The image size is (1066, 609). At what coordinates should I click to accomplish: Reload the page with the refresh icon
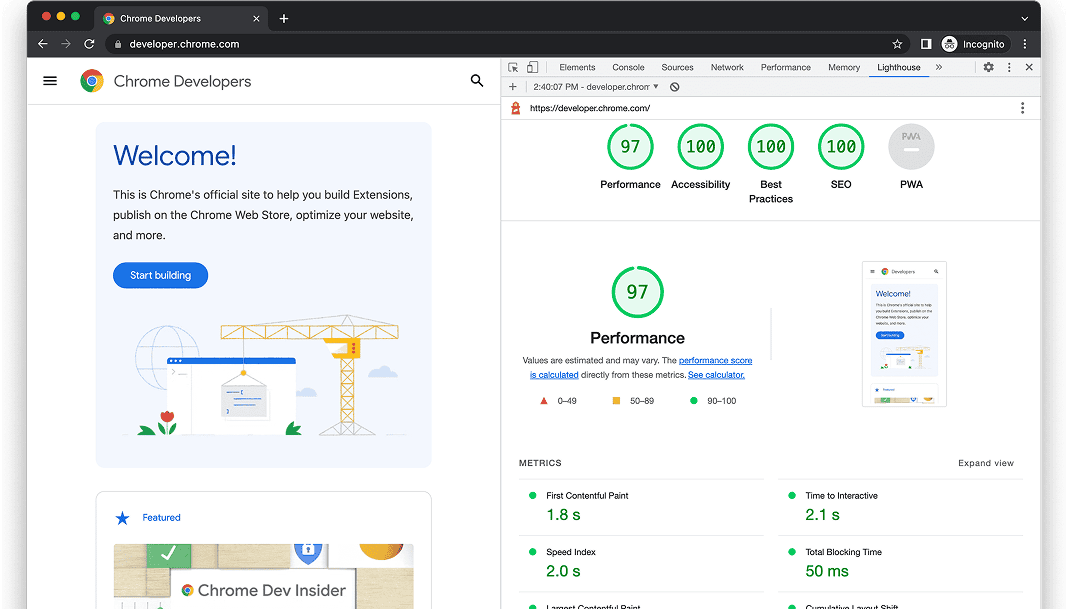[x=89, y=44]
